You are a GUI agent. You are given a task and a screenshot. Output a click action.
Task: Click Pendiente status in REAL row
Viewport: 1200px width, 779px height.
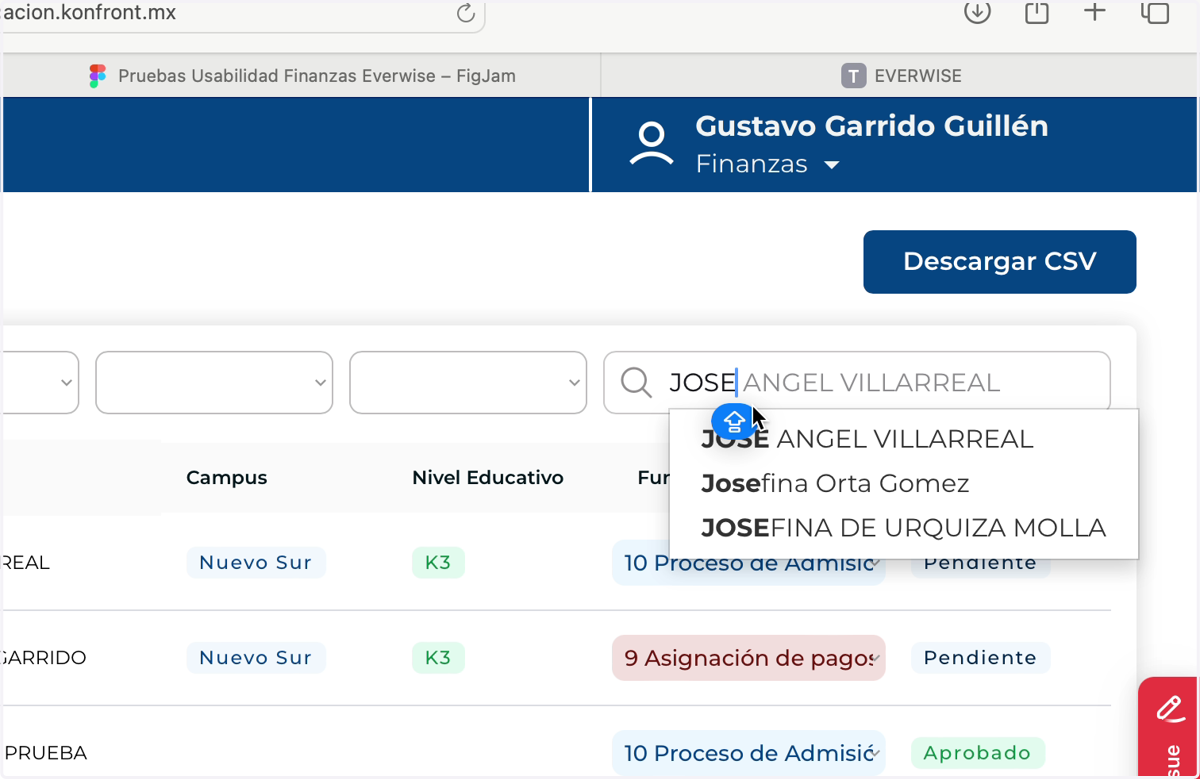[980, 565]
